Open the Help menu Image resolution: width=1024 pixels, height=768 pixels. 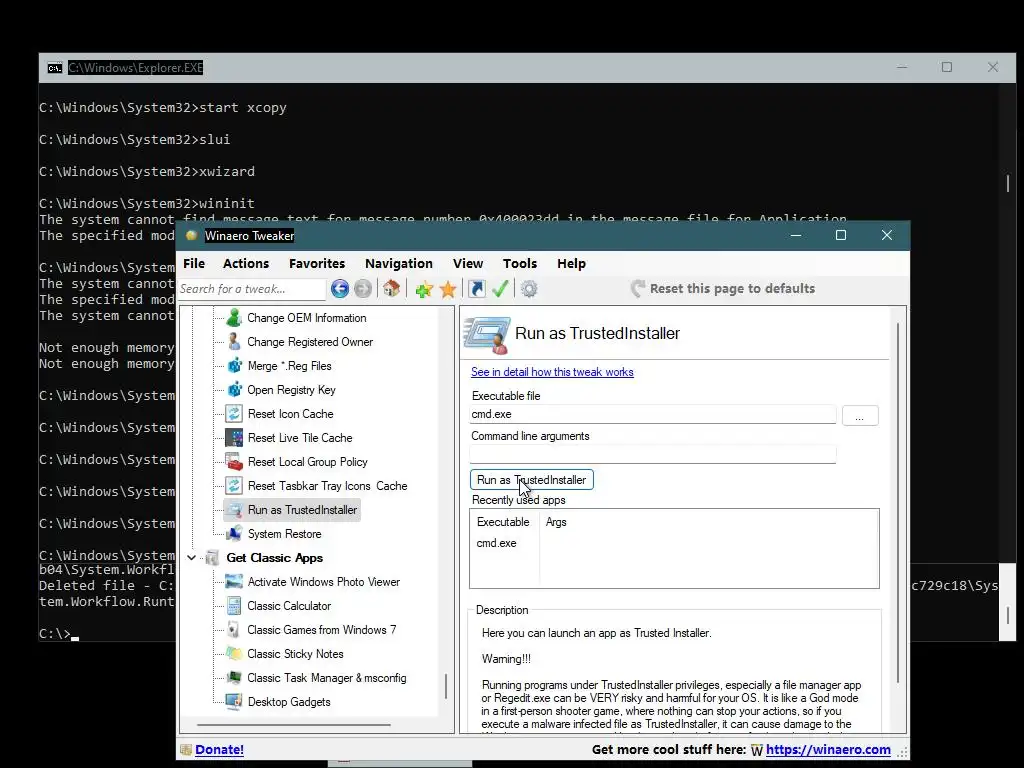[x=571, y=263]
